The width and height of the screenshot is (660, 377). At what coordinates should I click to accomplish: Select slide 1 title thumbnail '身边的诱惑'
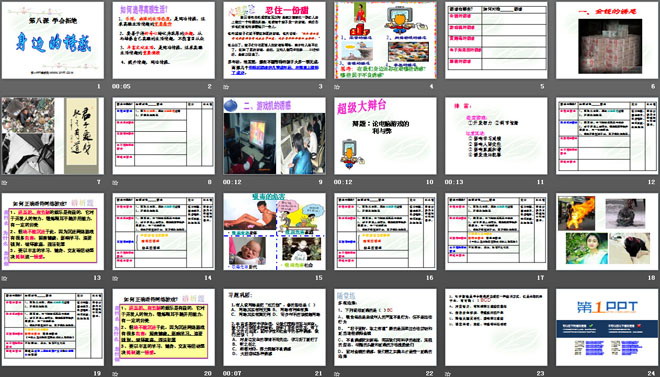53,40
